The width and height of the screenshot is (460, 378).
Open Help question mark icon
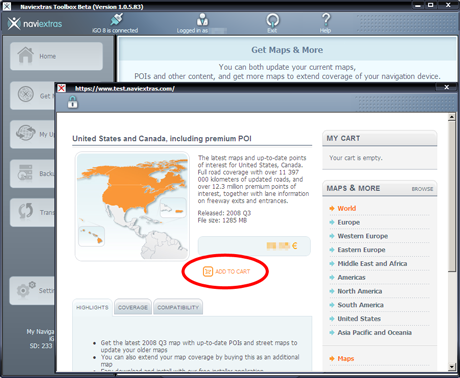coord(326,20)
